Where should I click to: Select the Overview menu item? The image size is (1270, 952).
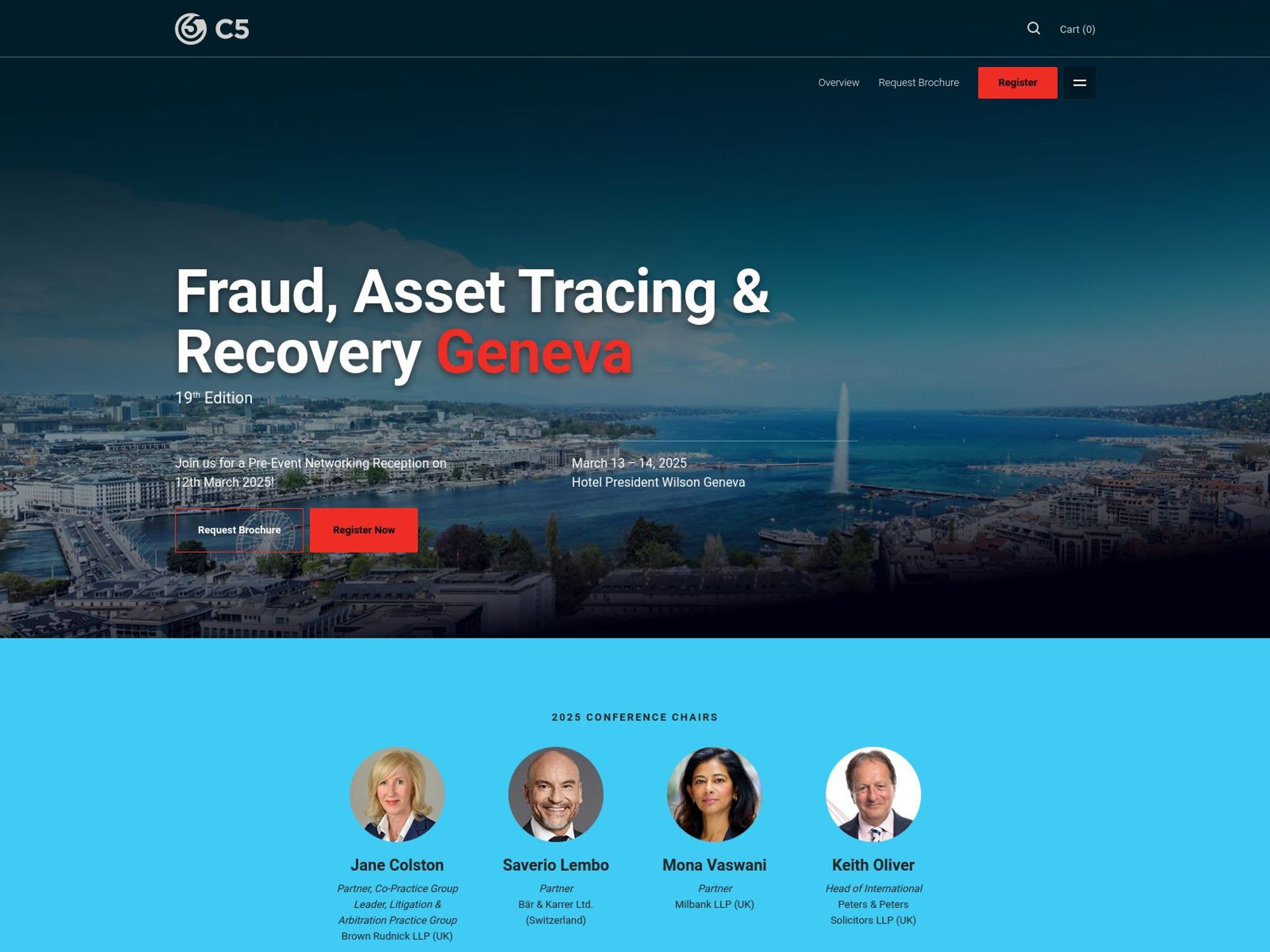[x=839, y=82]
